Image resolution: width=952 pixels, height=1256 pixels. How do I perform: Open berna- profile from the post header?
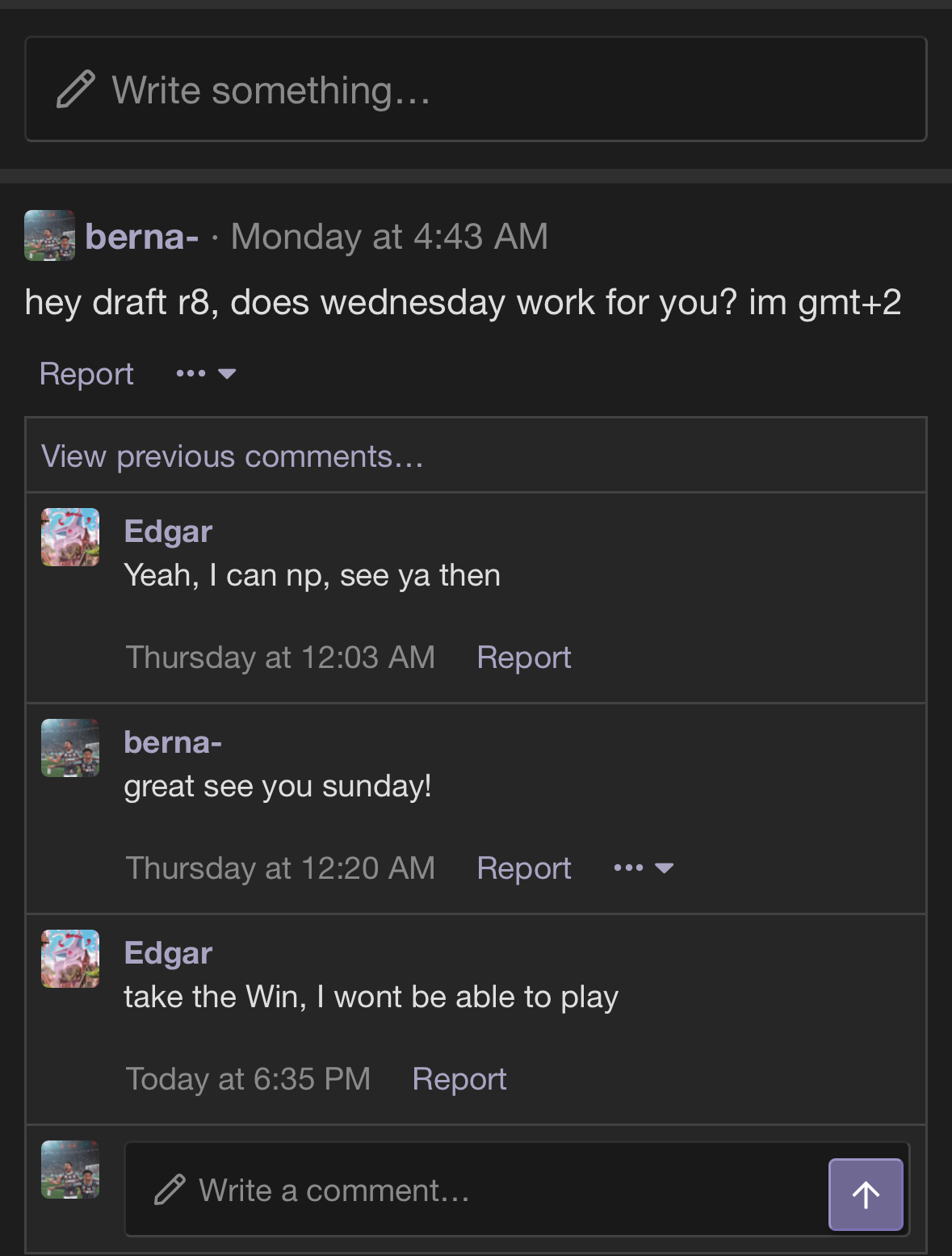[x=142, y=237]
